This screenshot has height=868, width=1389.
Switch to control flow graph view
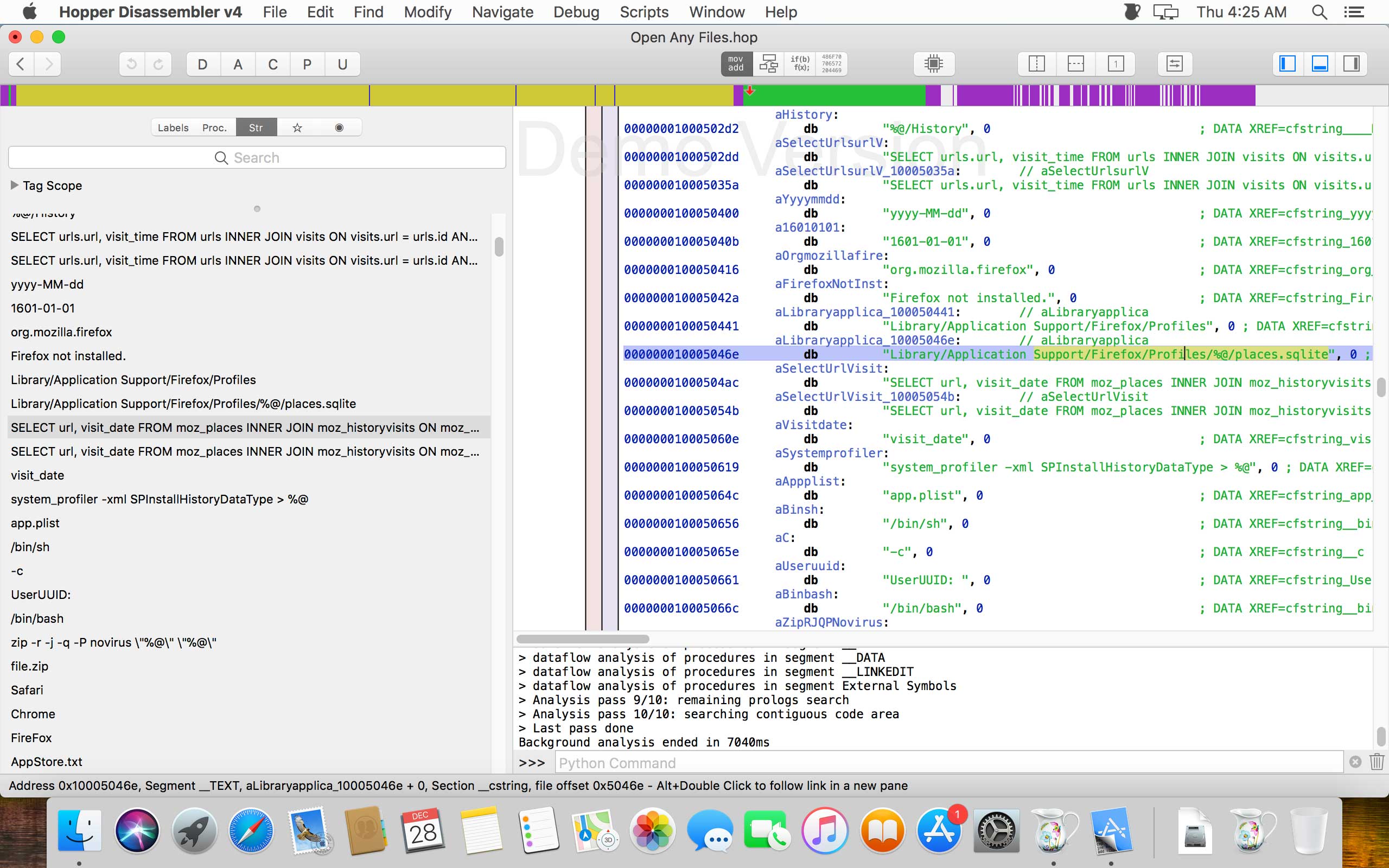pos(768,63)
